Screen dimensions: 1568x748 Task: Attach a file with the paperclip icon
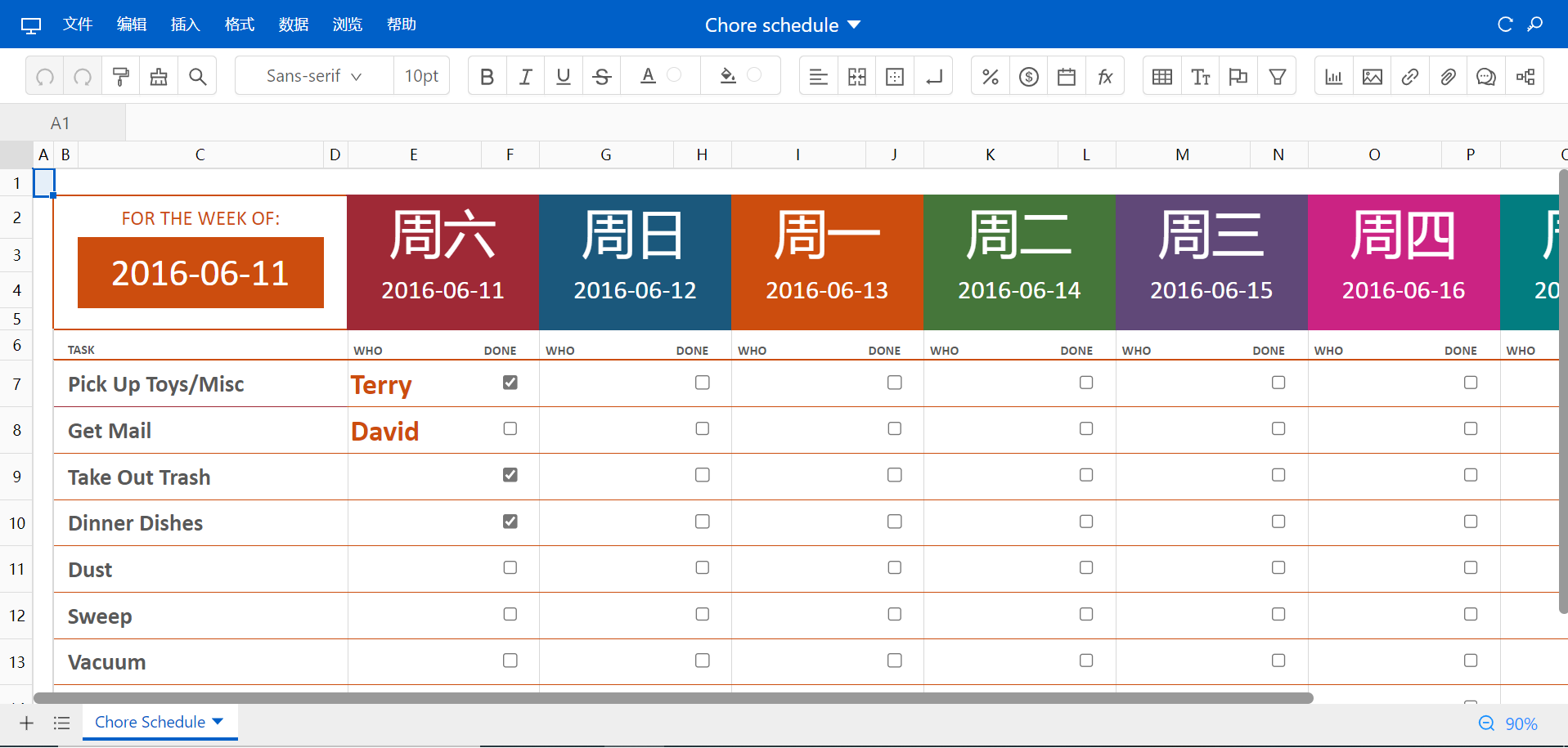1448,75
